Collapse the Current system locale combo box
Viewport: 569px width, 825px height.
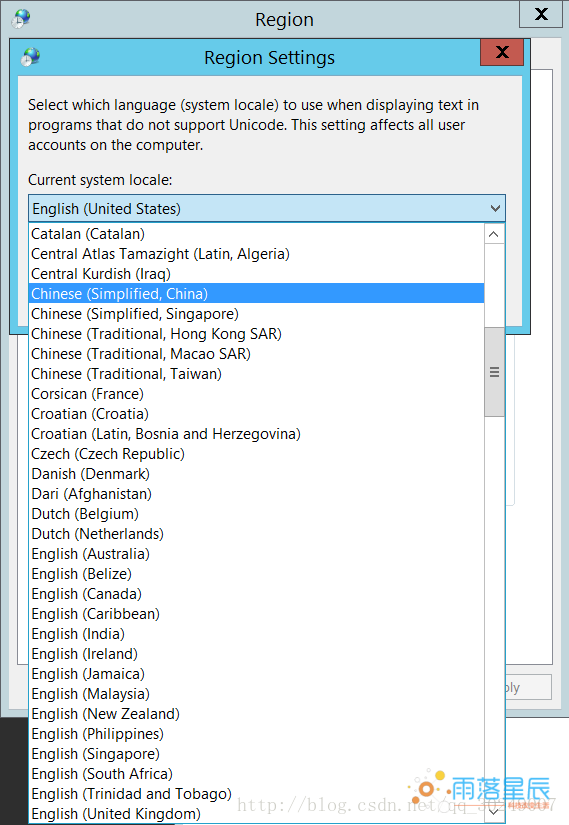pyautogui.click(x=495, y=208)
